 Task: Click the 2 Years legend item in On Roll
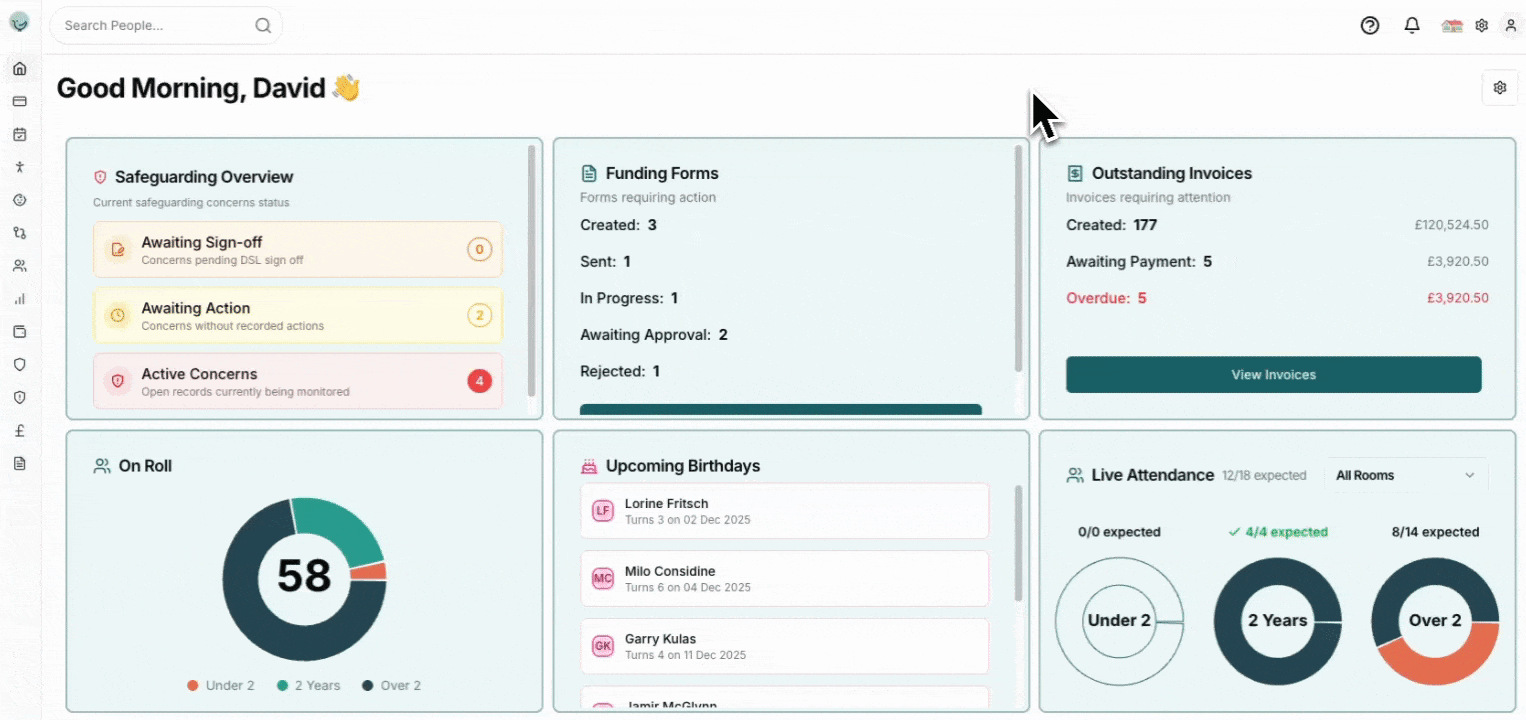(x=309, y=686)
